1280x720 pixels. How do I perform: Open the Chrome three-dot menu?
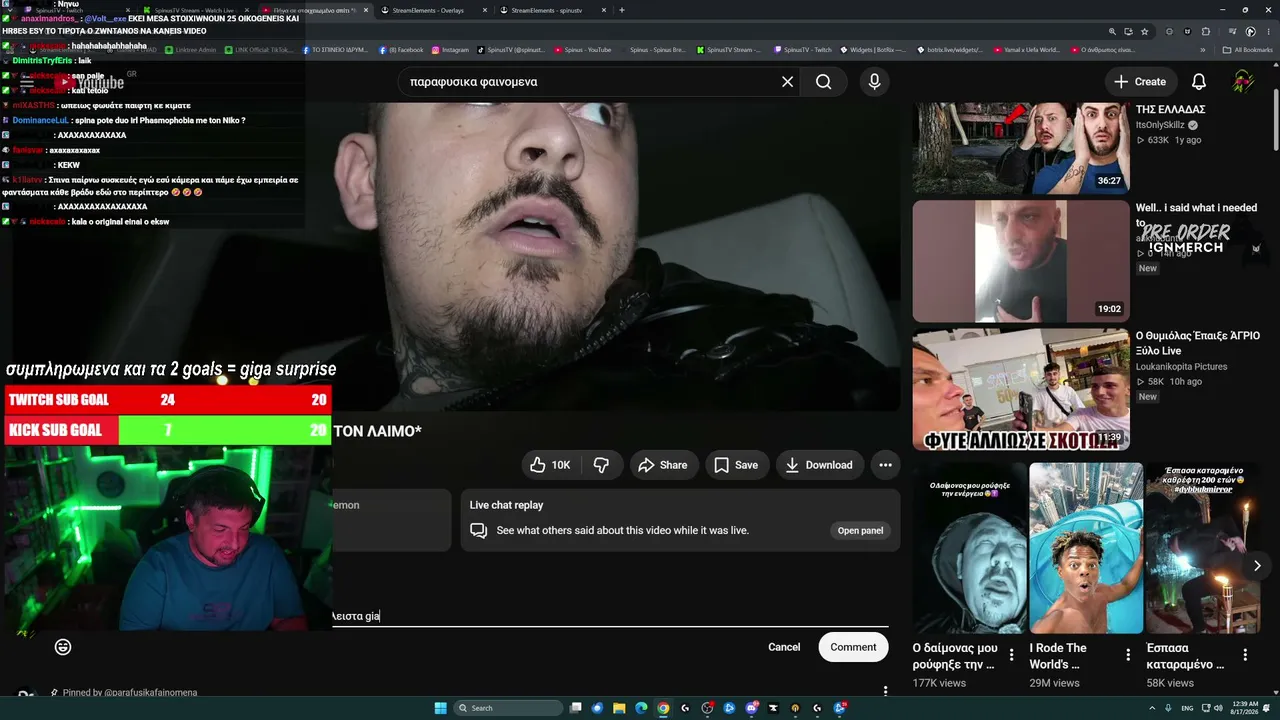coord(1268,31)
